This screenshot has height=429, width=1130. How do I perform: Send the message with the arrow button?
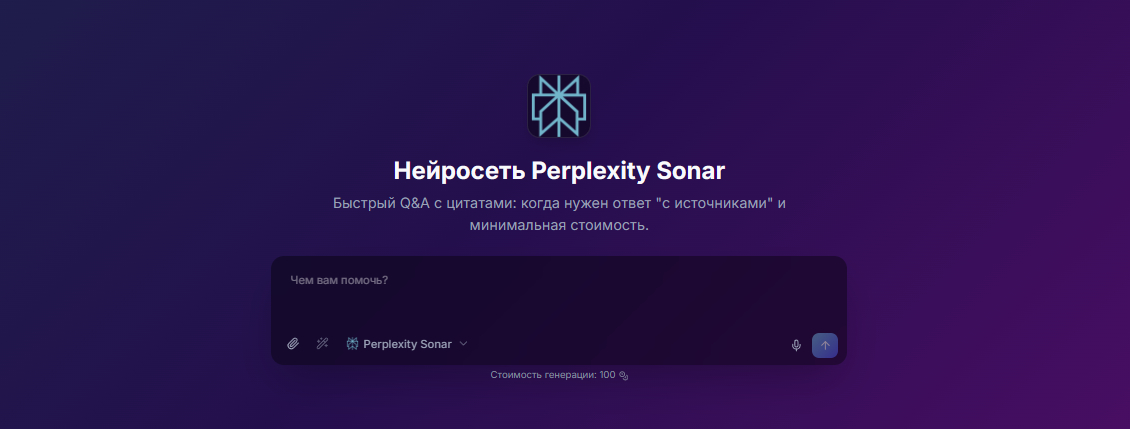click(825, 345)
